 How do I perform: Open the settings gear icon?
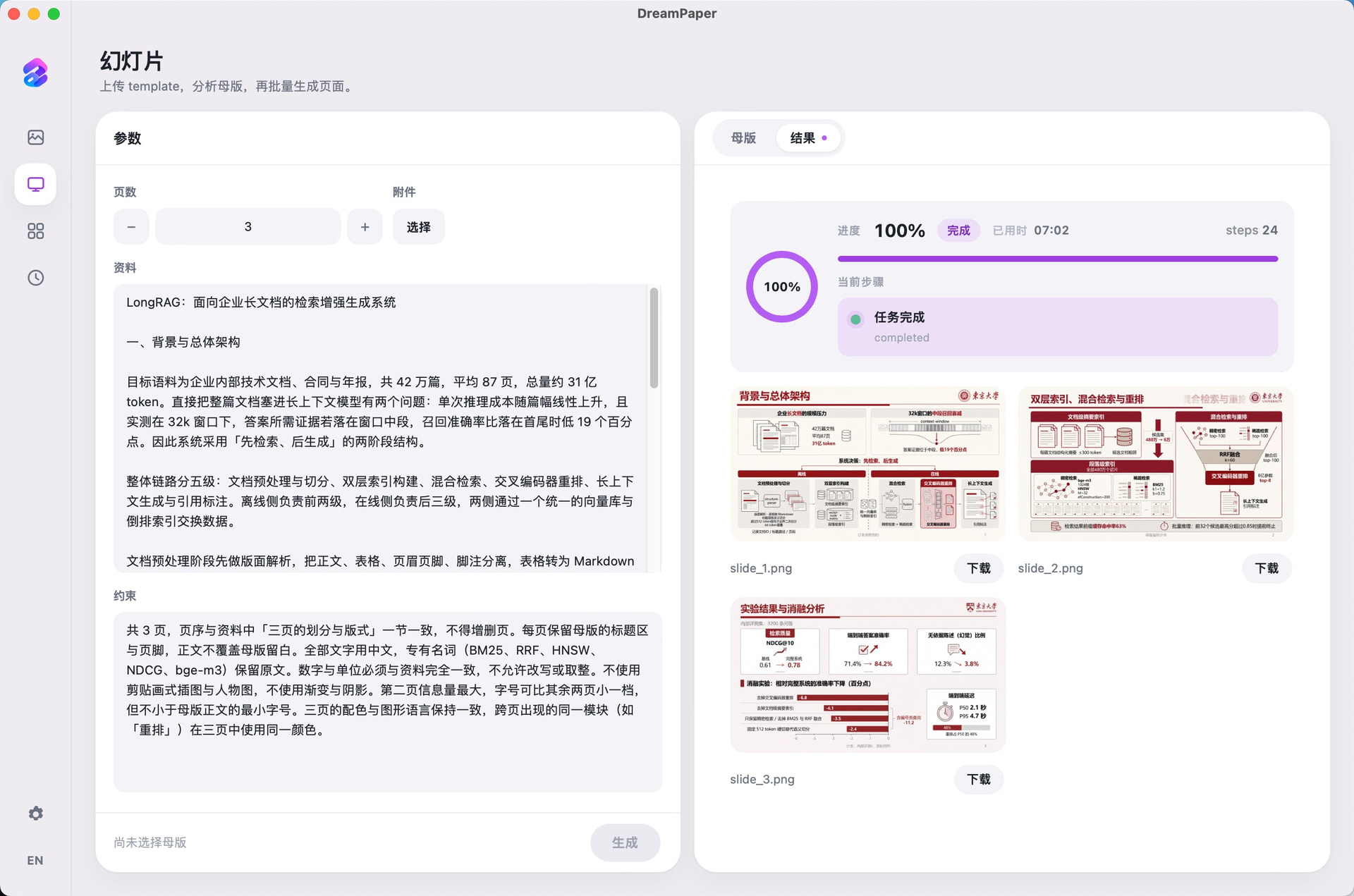click(x=35, y=814)
